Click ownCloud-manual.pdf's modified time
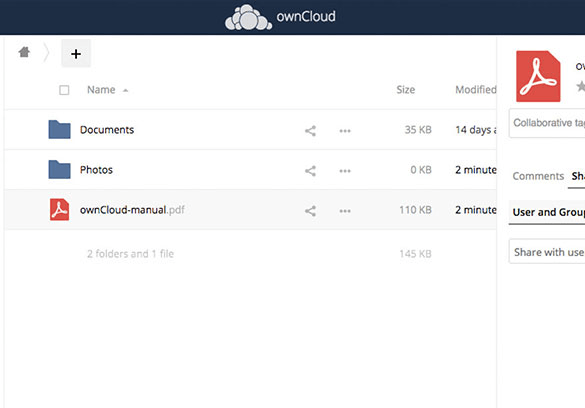This screenshot has width=585, height=408. point(476,210)
